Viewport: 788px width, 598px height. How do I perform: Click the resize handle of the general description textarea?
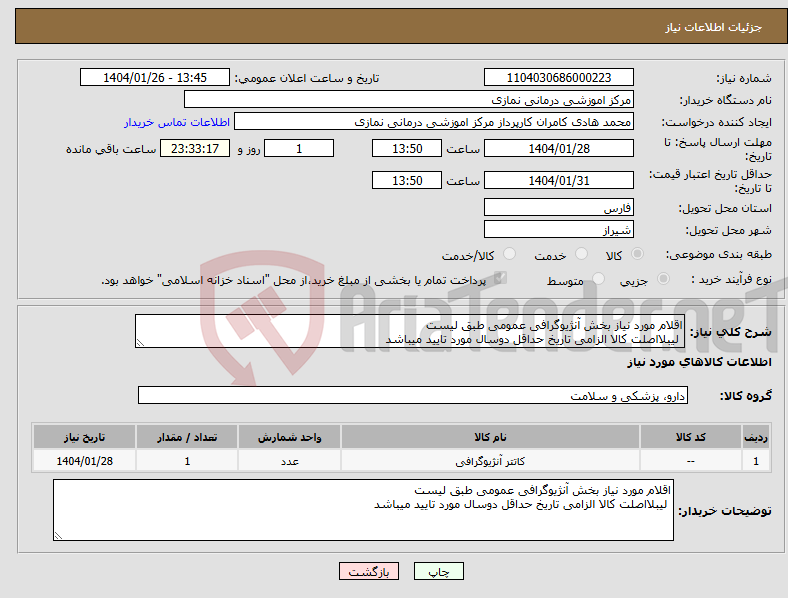pos(140,343)
